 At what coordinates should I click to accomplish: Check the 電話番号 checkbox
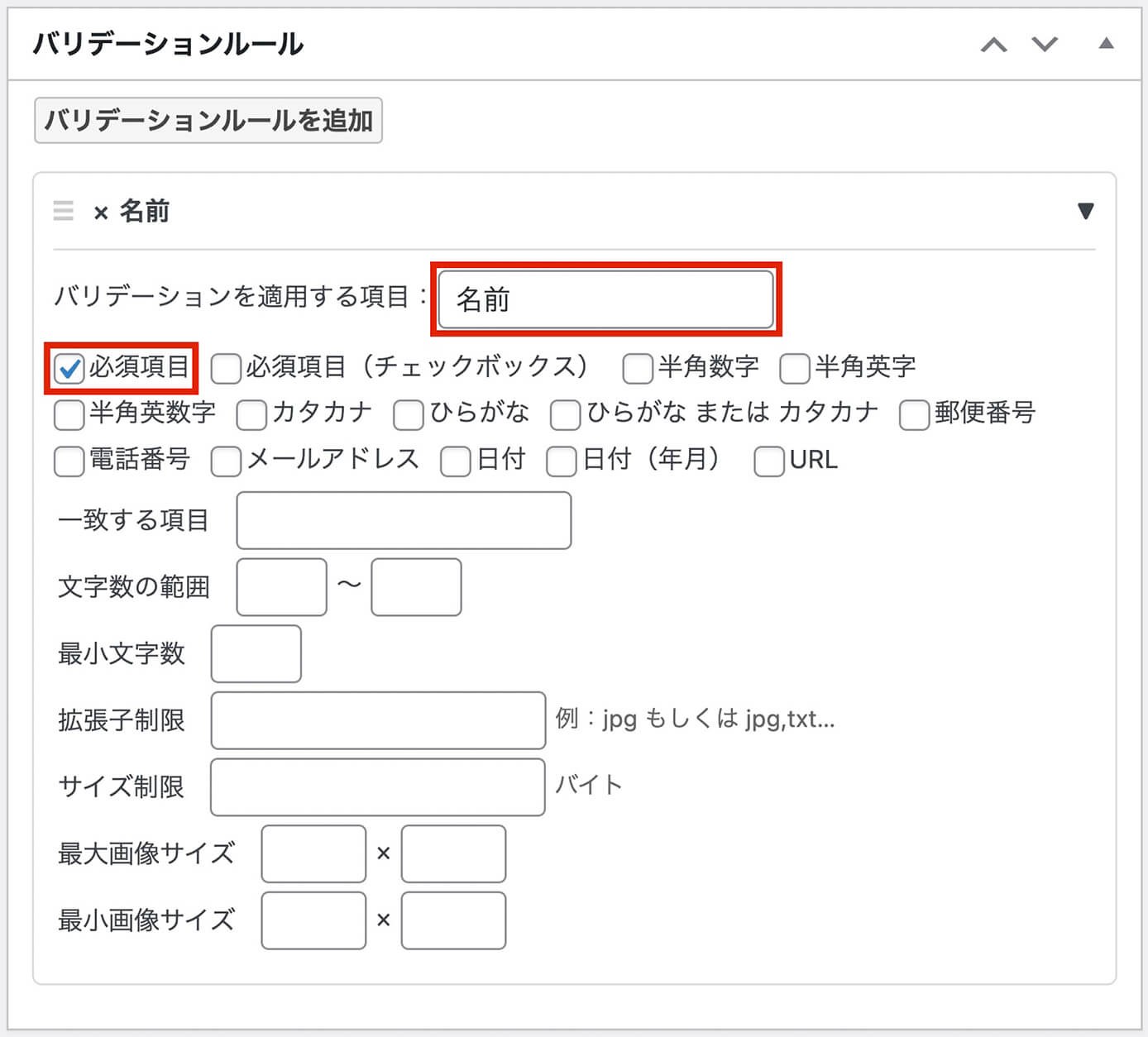click(69, 461)
